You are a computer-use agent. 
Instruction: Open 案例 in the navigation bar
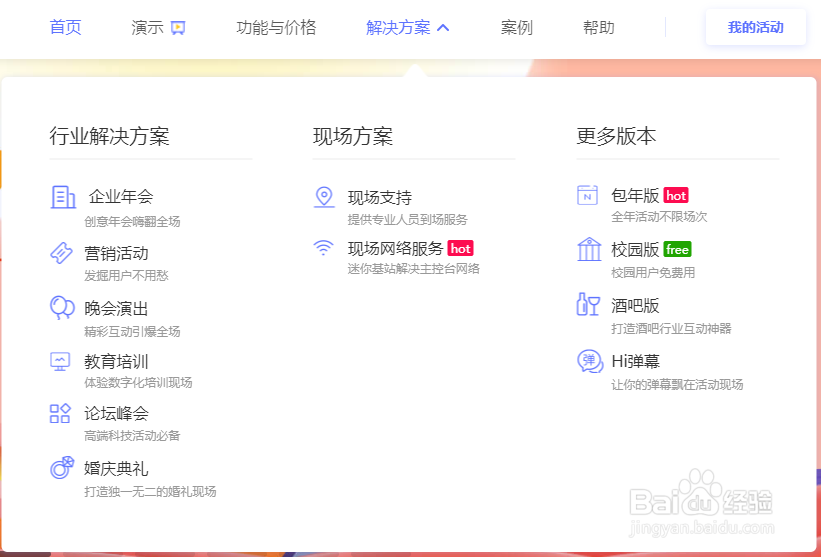pos(517,27)
